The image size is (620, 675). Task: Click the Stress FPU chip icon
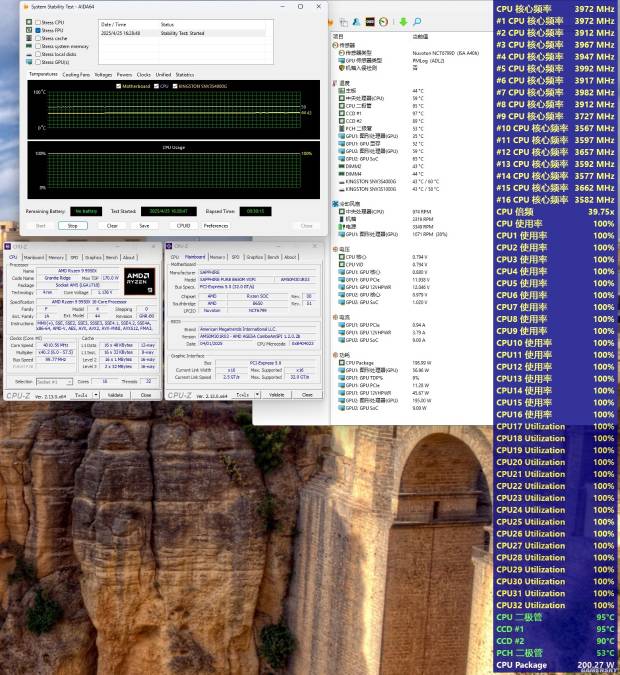click(29, 30)
